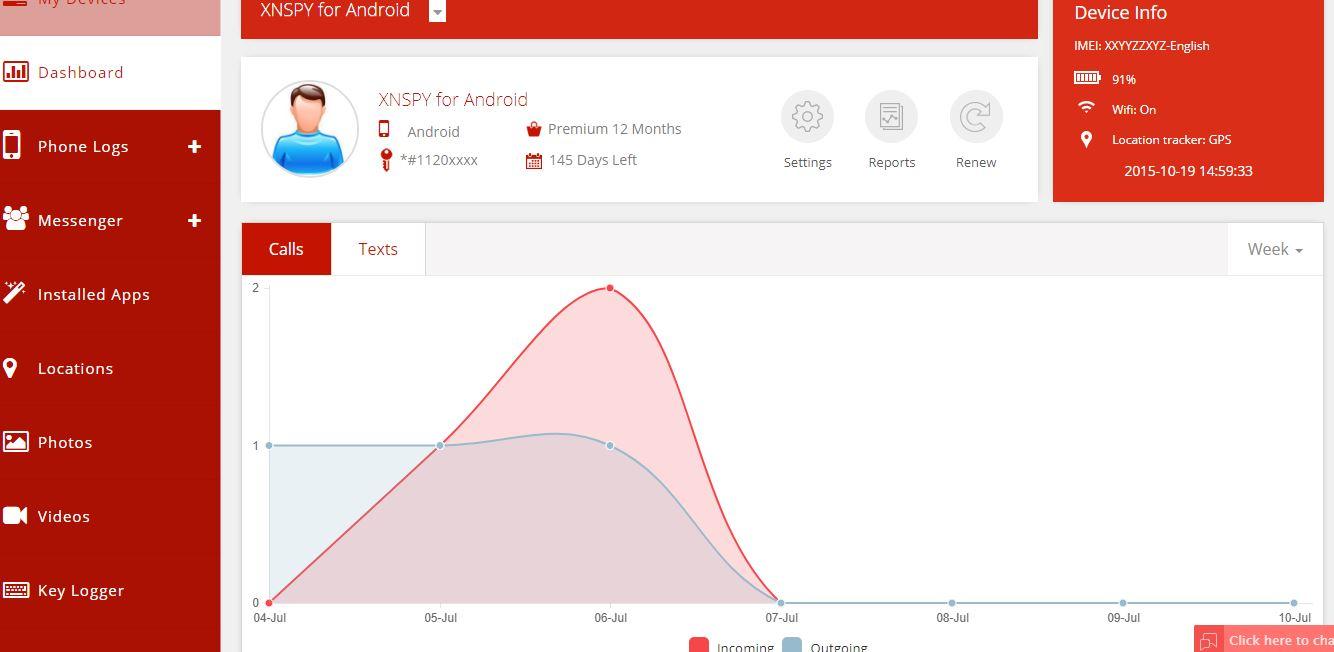
Task: Click the battery icon in Device Info
Action: click(1087, 77)
